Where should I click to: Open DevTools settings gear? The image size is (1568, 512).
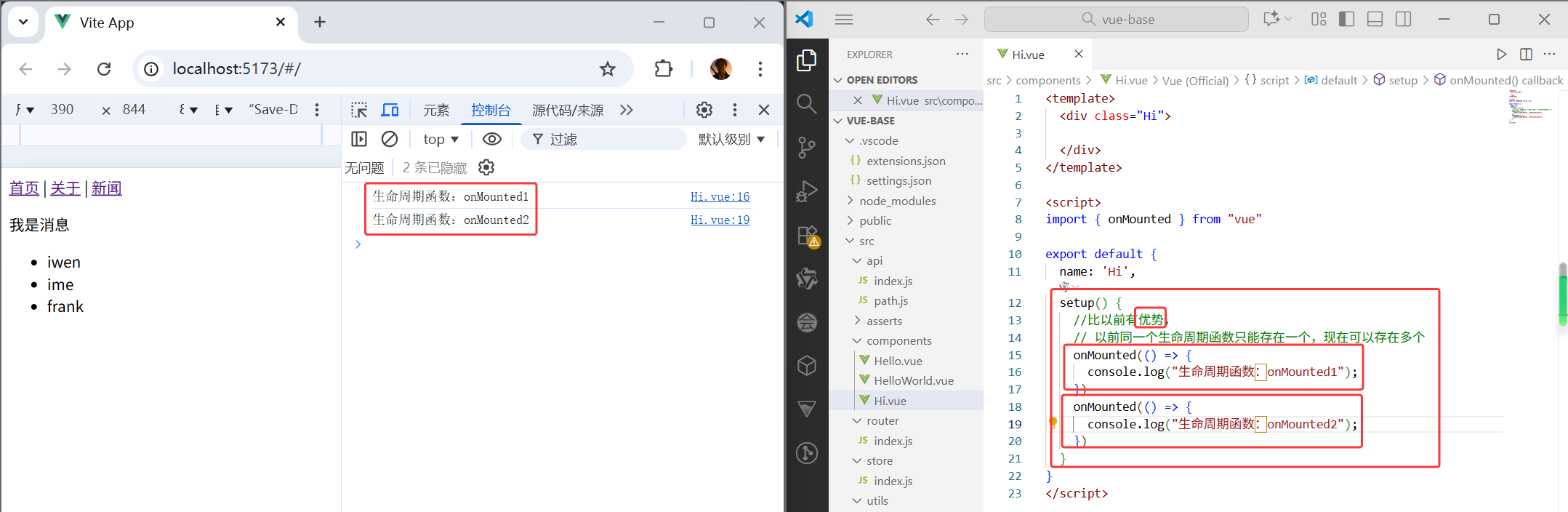[704, 110]
